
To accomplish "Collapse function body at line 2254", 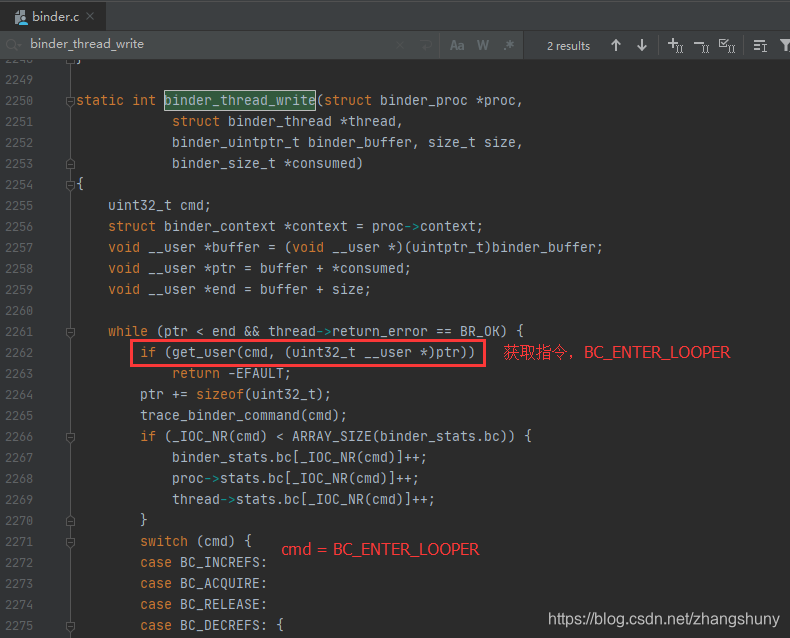I will point(71,185).
